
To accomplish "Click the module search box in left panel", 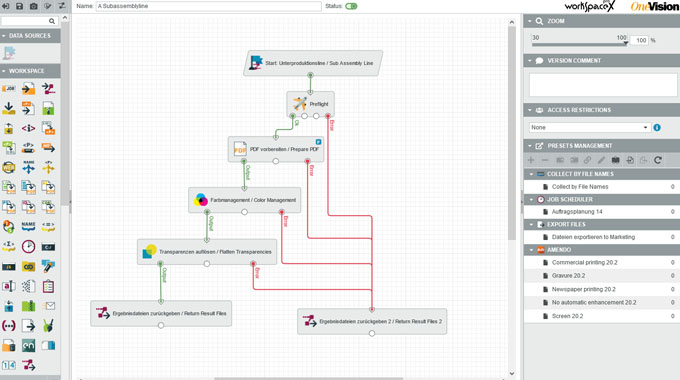I will point(29,21).
